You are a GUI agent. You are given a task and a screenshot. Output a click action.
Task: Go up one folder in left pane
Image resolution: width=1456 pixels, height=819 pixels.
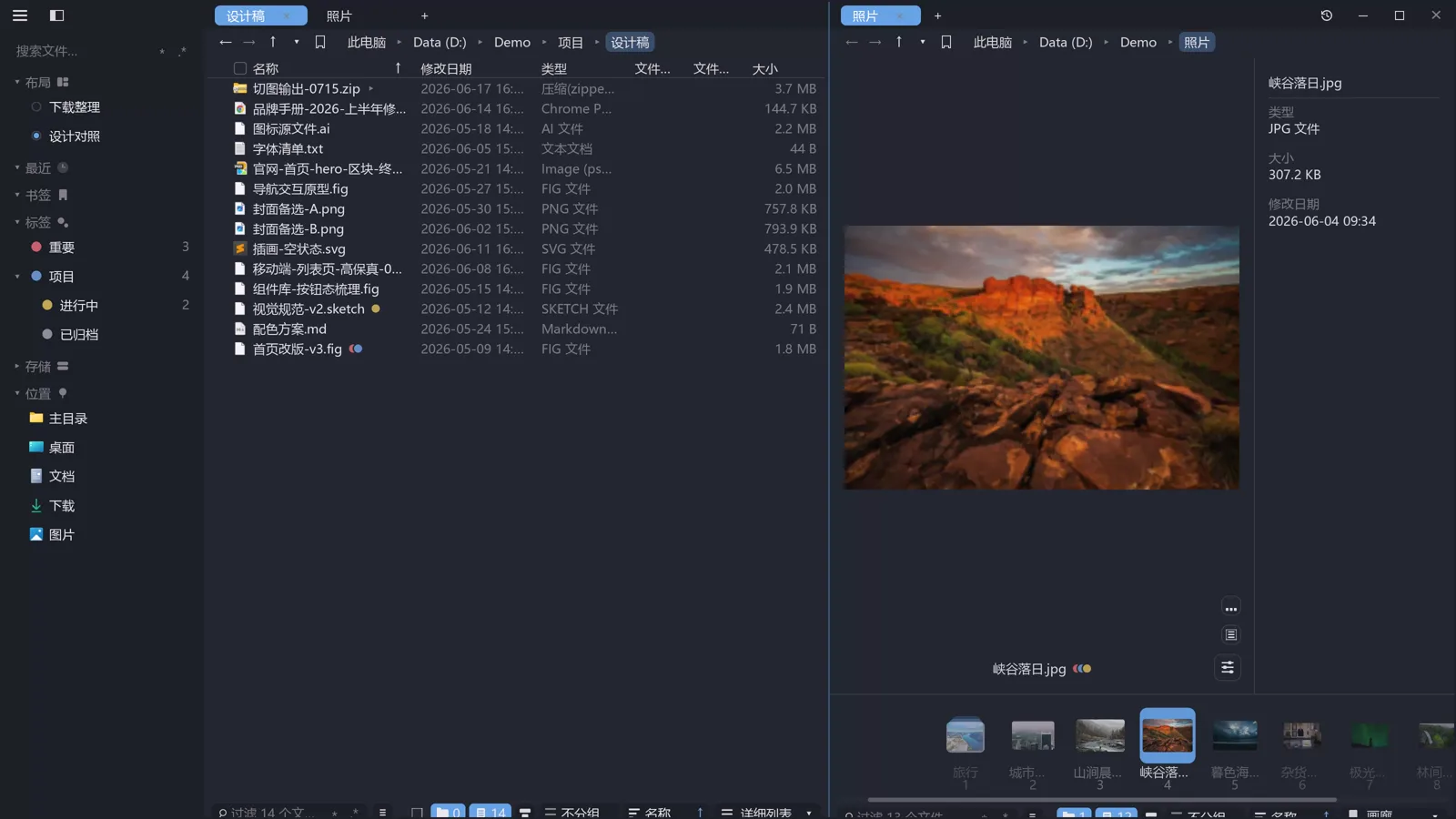point(273,42)
